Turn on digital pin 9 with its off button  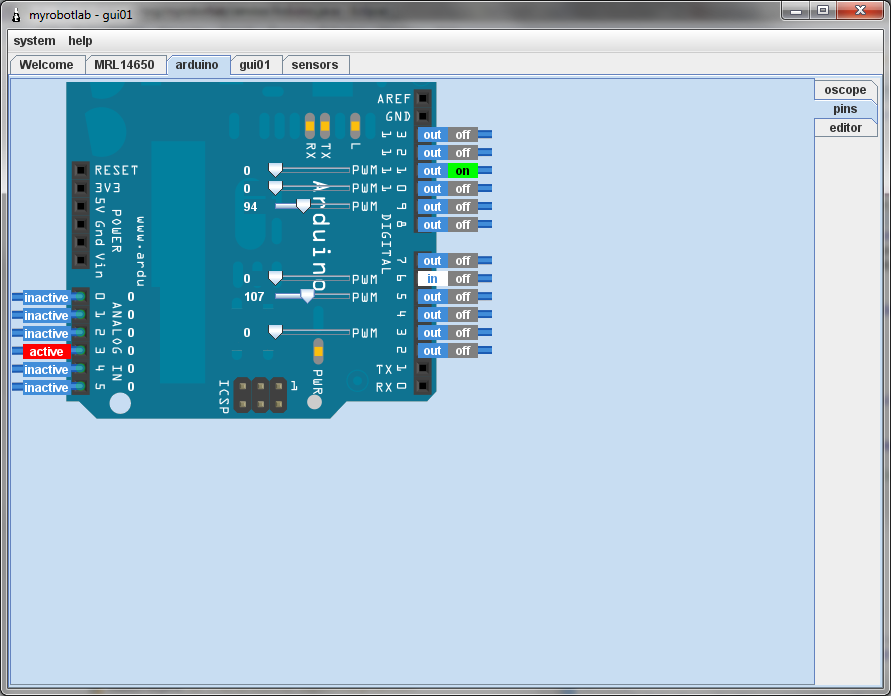(463, 207)
